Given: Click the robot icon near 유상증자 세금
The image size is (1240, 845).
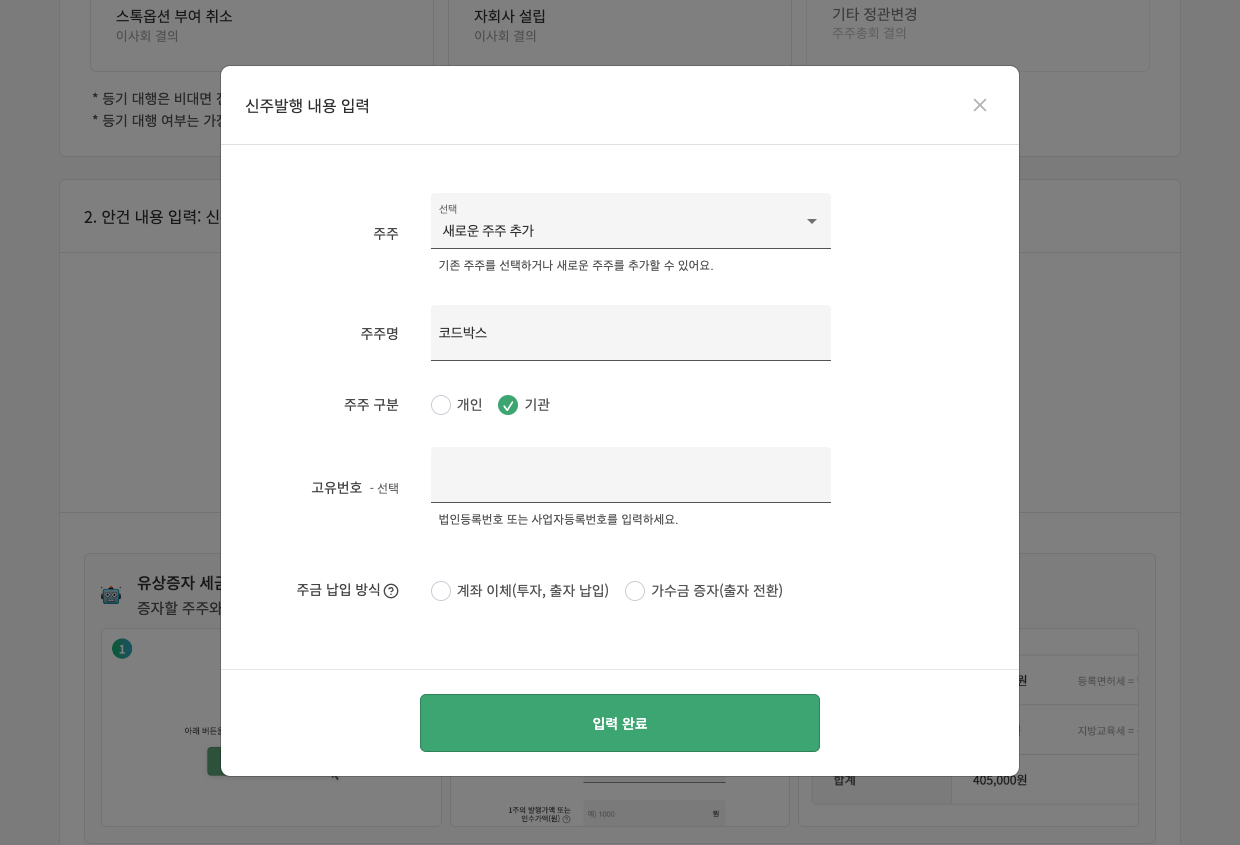Looking at the screenshot, I should click(x=111, y=595).
